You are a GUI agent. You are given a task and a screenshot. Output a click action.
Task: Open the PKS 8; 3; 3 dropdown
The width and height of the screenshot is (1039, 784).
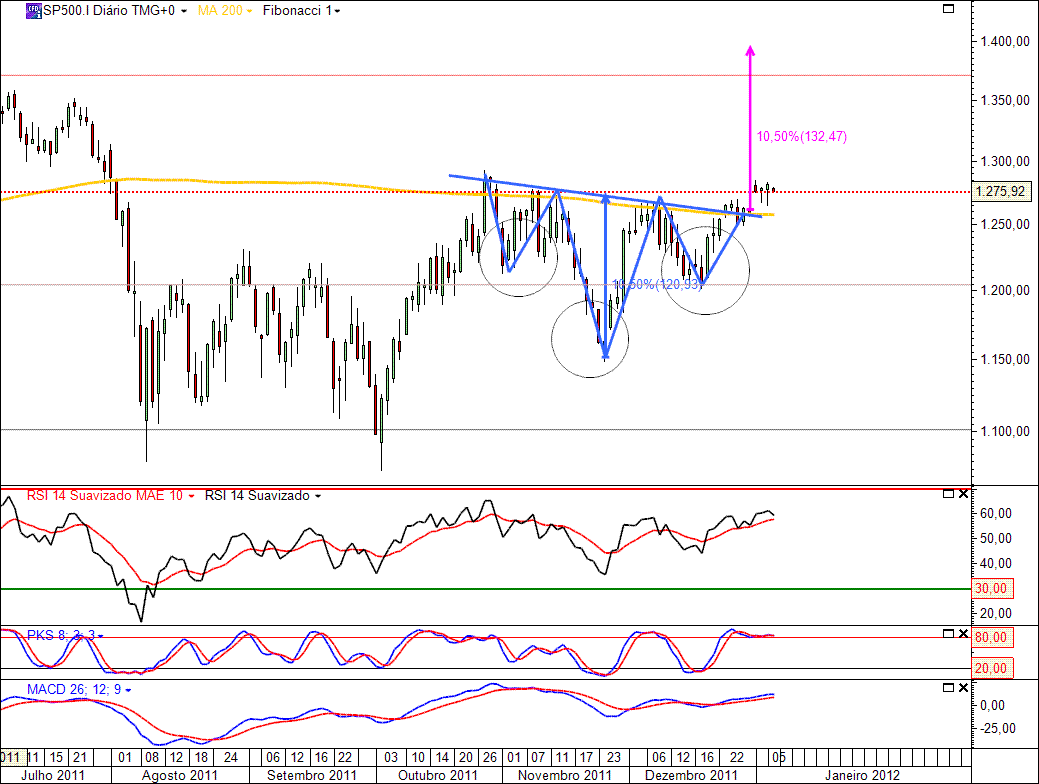pyautogui.click(x=101, y=636)
